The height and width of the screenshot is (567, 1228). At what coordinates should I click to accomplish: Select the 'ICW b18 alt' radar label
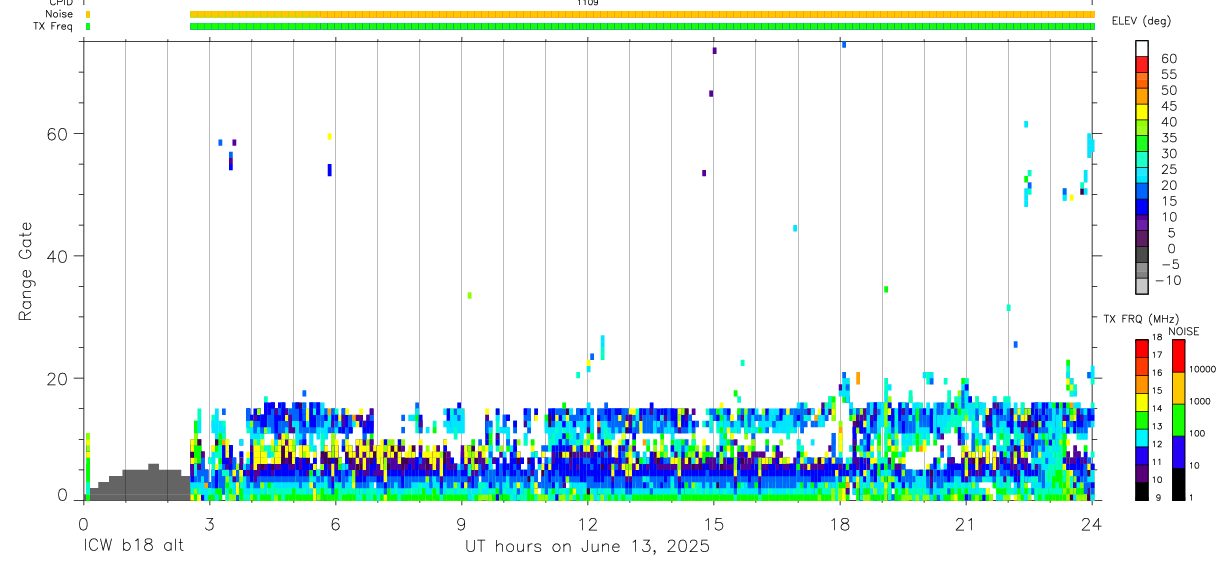coord(133,546)
